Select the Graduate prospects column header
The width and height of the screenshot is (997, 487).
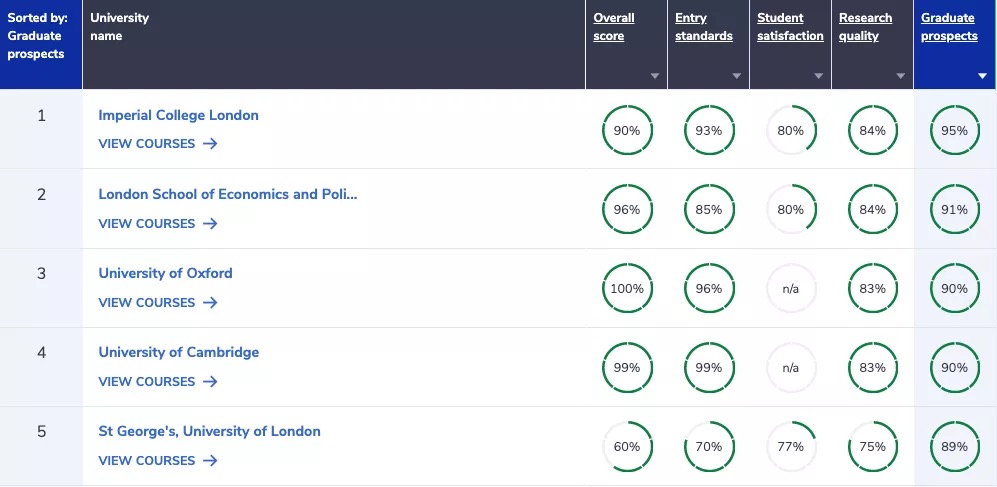click(x=949, y=27)
